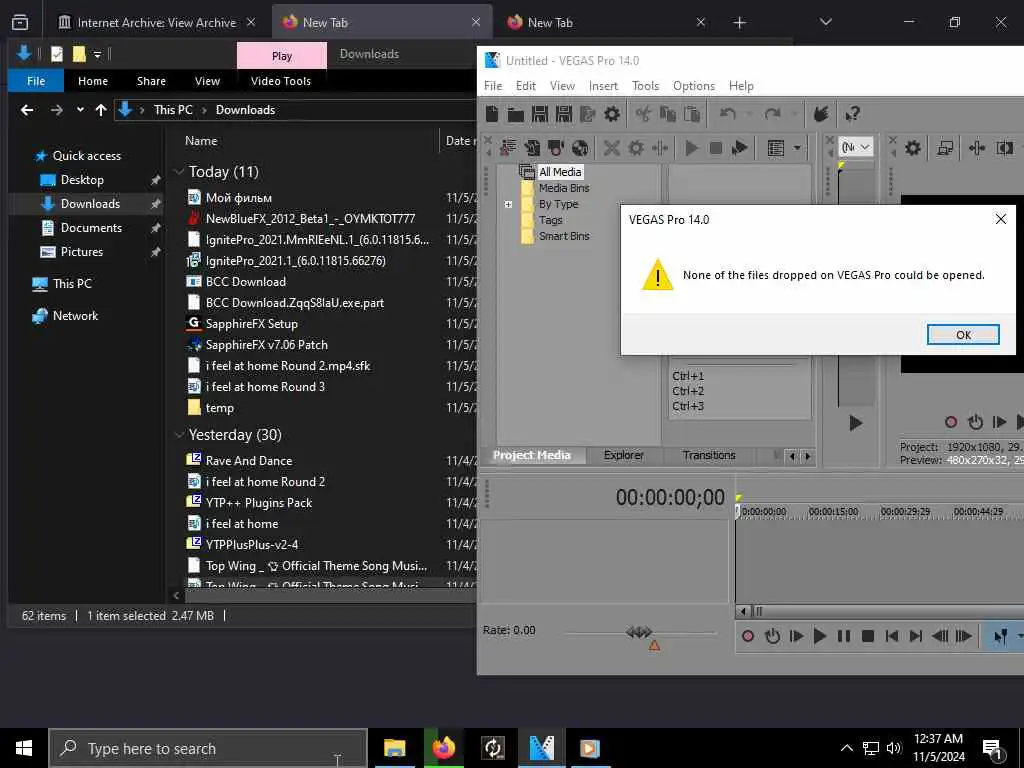Switch to the Explorer tab in VEGAS
Screen dimensions: 1024x768
pyautogui.click(x=623, y=455)
